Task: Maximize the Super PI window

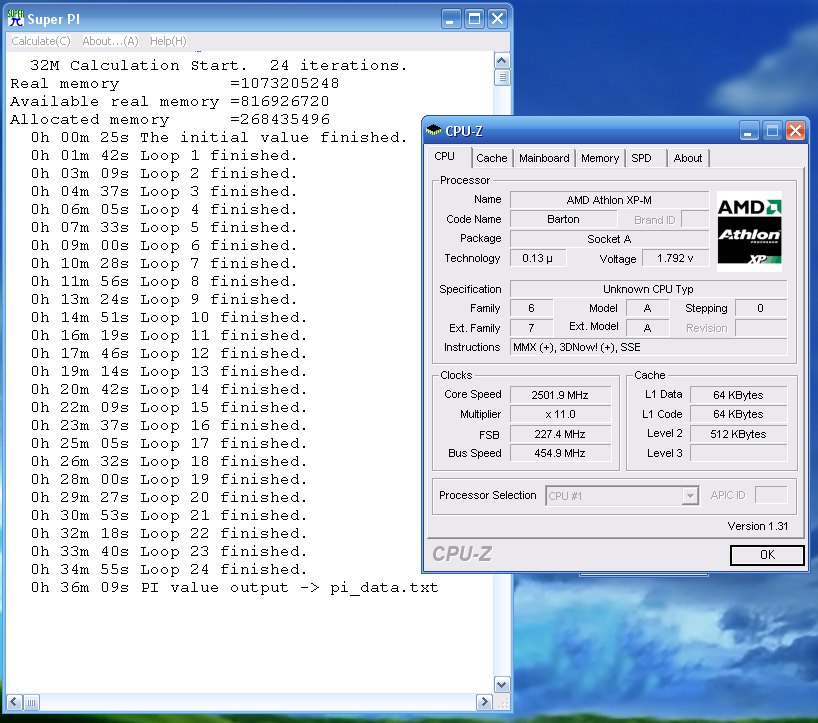Action: tap(474, 19)
